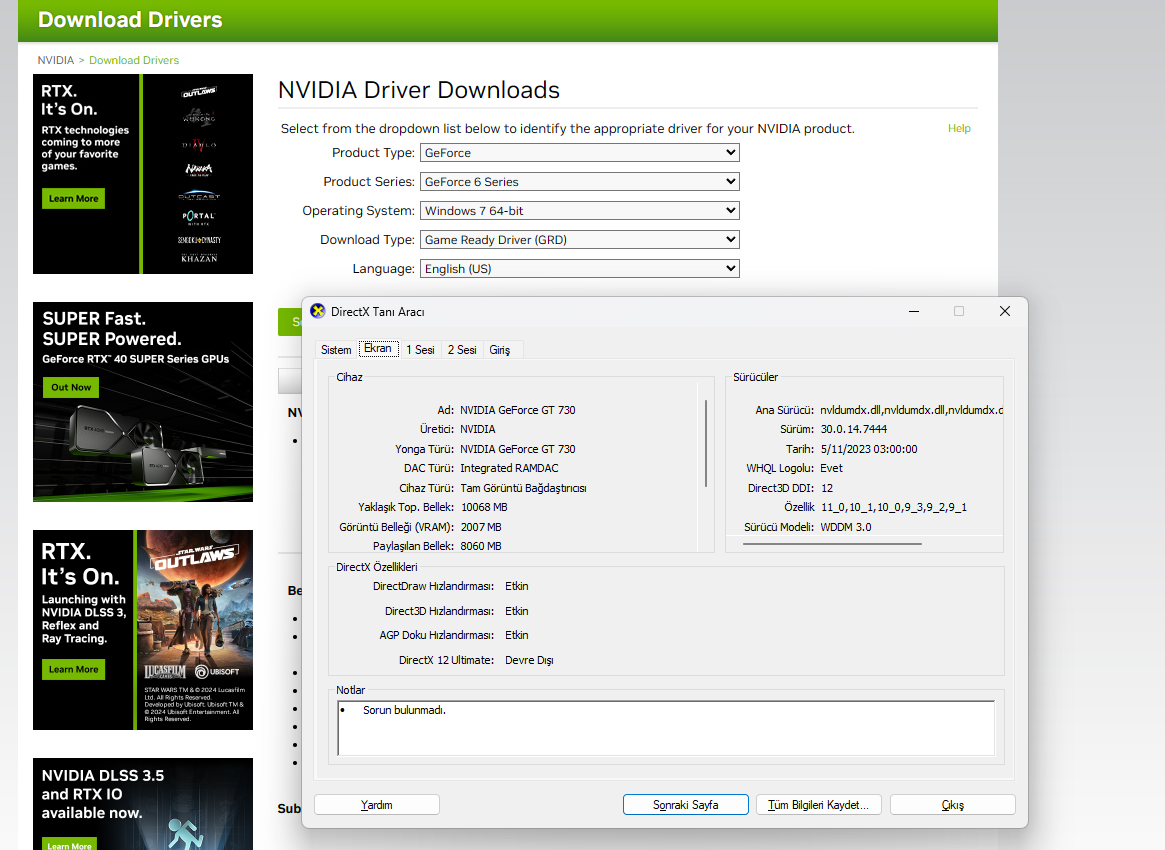This screenshot has width=1165, height=850.
Task: Open the Download Type dropdown
Action: 580,239
